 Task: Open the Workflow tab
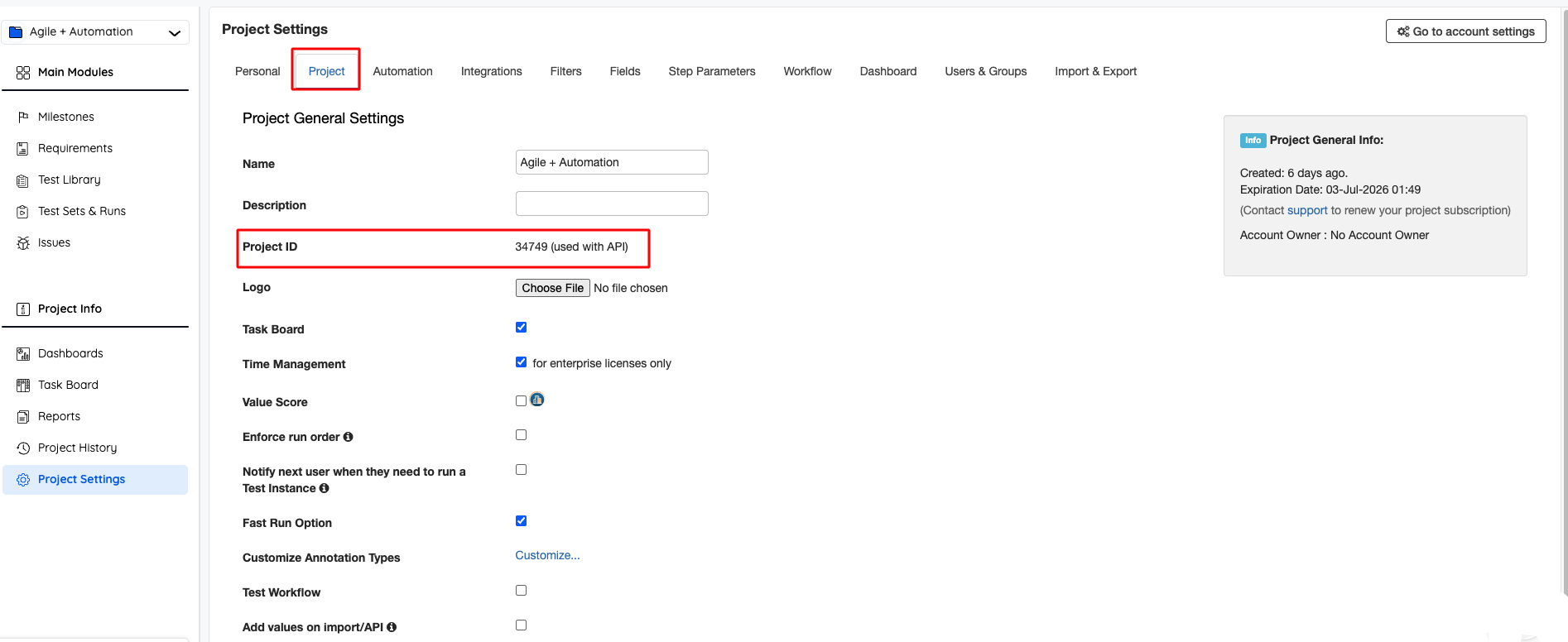(x=808, y=71)
